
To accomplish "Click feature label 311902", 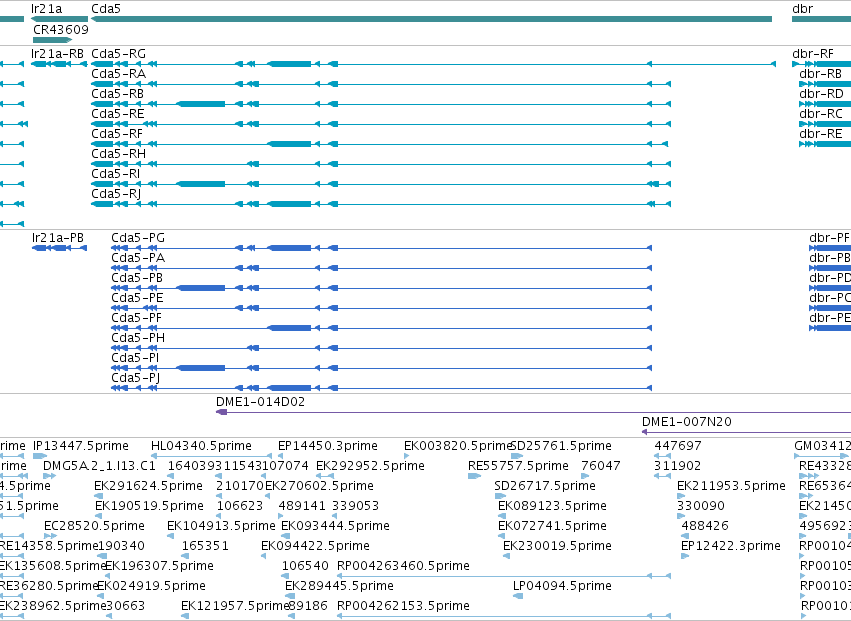I will pyautogui.click(x=677, y=466).
